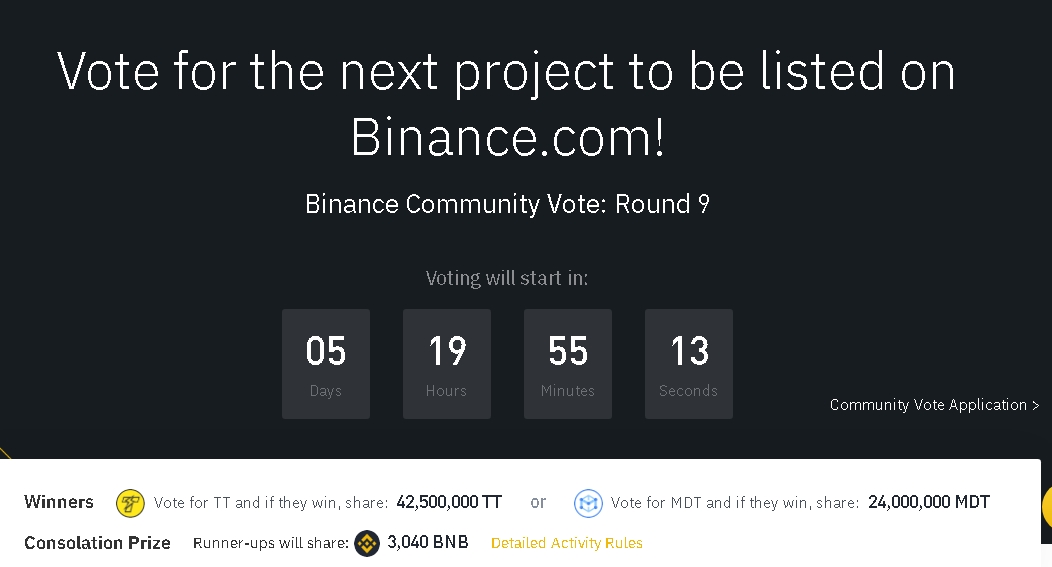Click the blue MDT cube icon
Screen dimensions: 1052x567
coord(588,503)
